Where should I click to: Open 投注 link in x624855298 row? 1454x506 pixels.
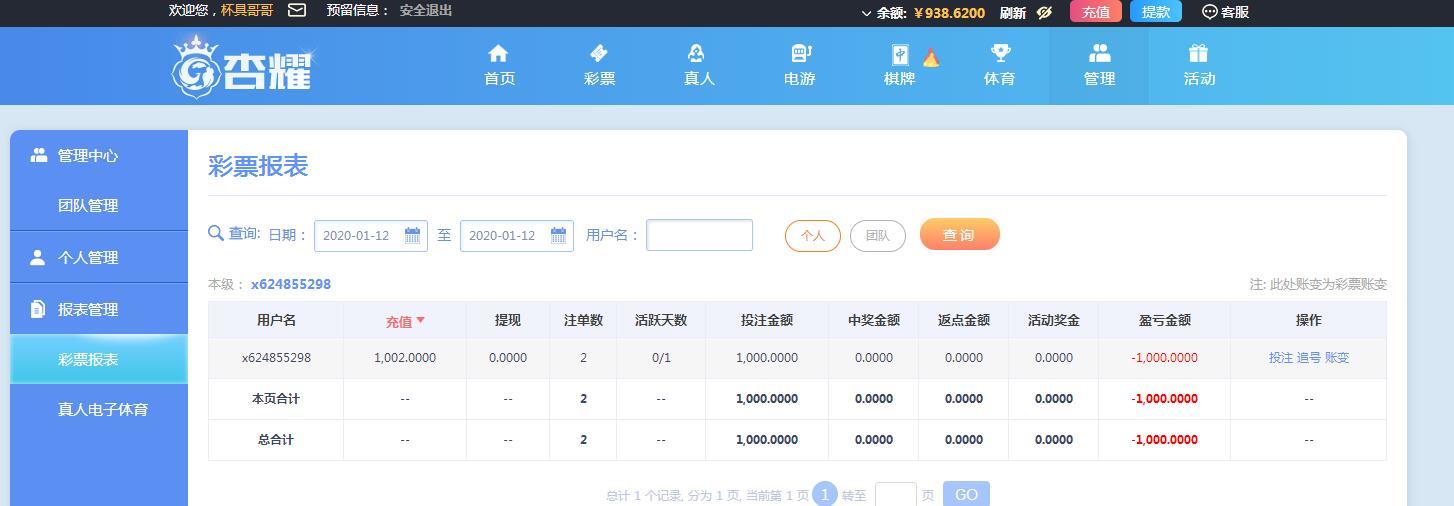(x=1281, y=357)
